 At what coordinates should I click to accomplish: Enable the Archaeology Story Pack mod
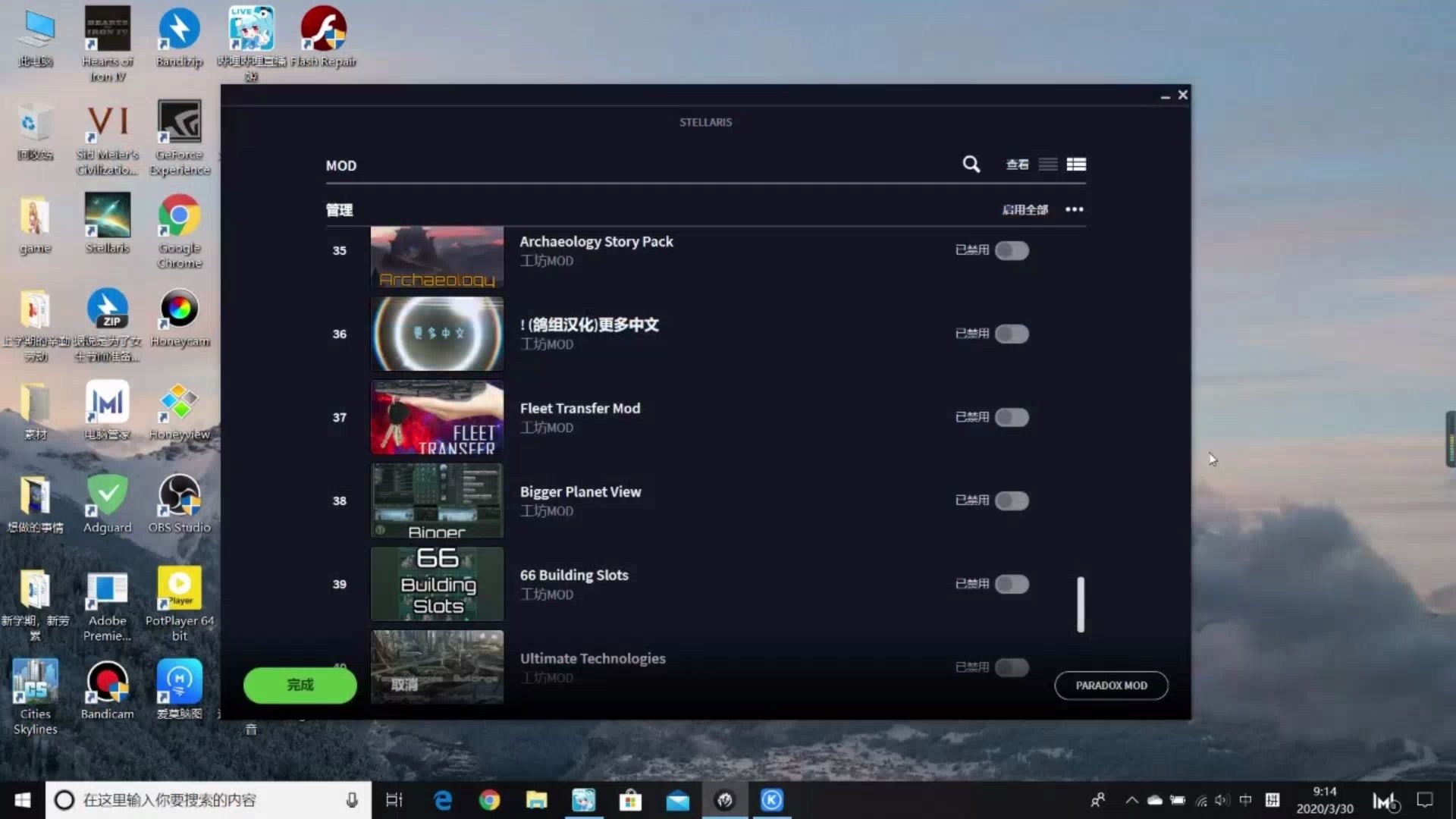[1012, 250]
